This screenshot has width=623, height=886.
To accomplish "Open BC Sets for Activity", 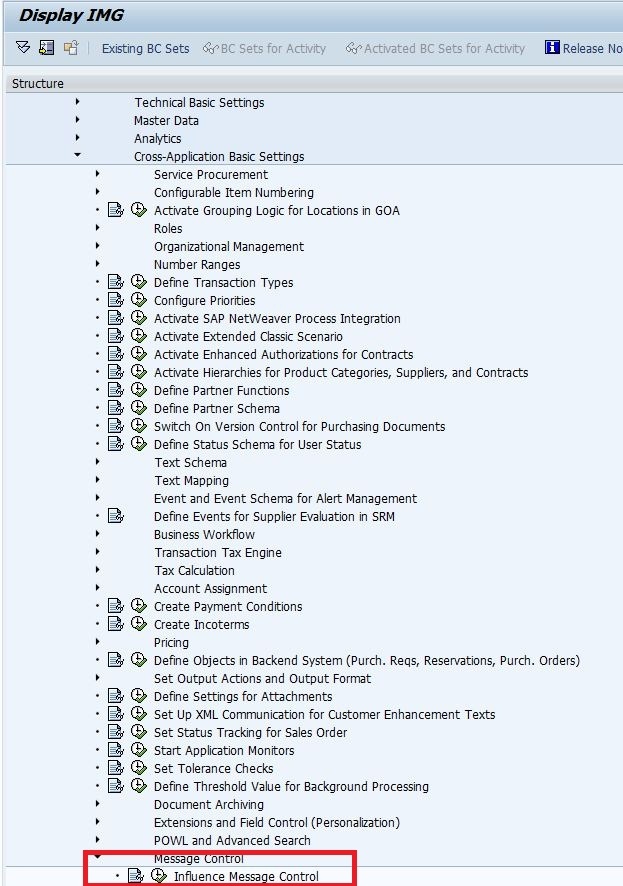I will 264,49.
